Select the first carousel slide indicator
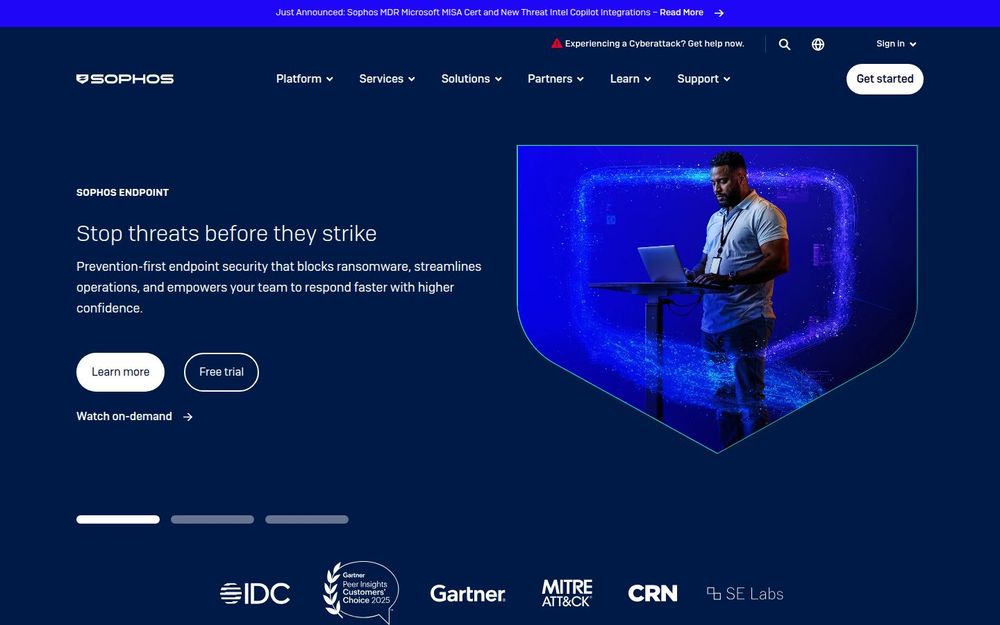Viewport: 1000px width, 625px height. 118,519
